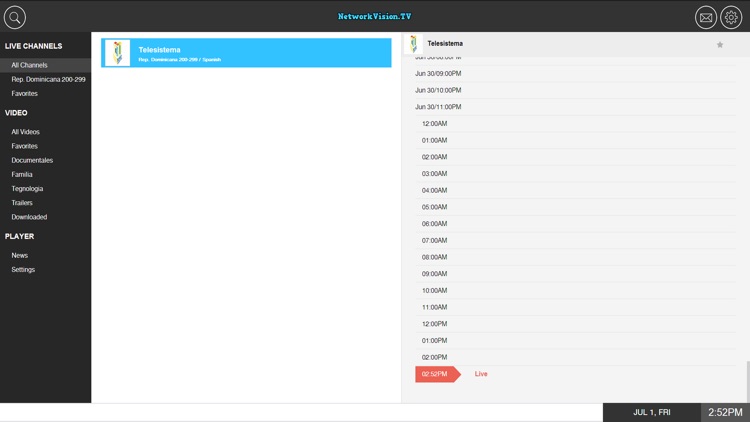Click the schedule scrollbar thumb
Viewport: 750px width, 422px height.
point(748,382)
